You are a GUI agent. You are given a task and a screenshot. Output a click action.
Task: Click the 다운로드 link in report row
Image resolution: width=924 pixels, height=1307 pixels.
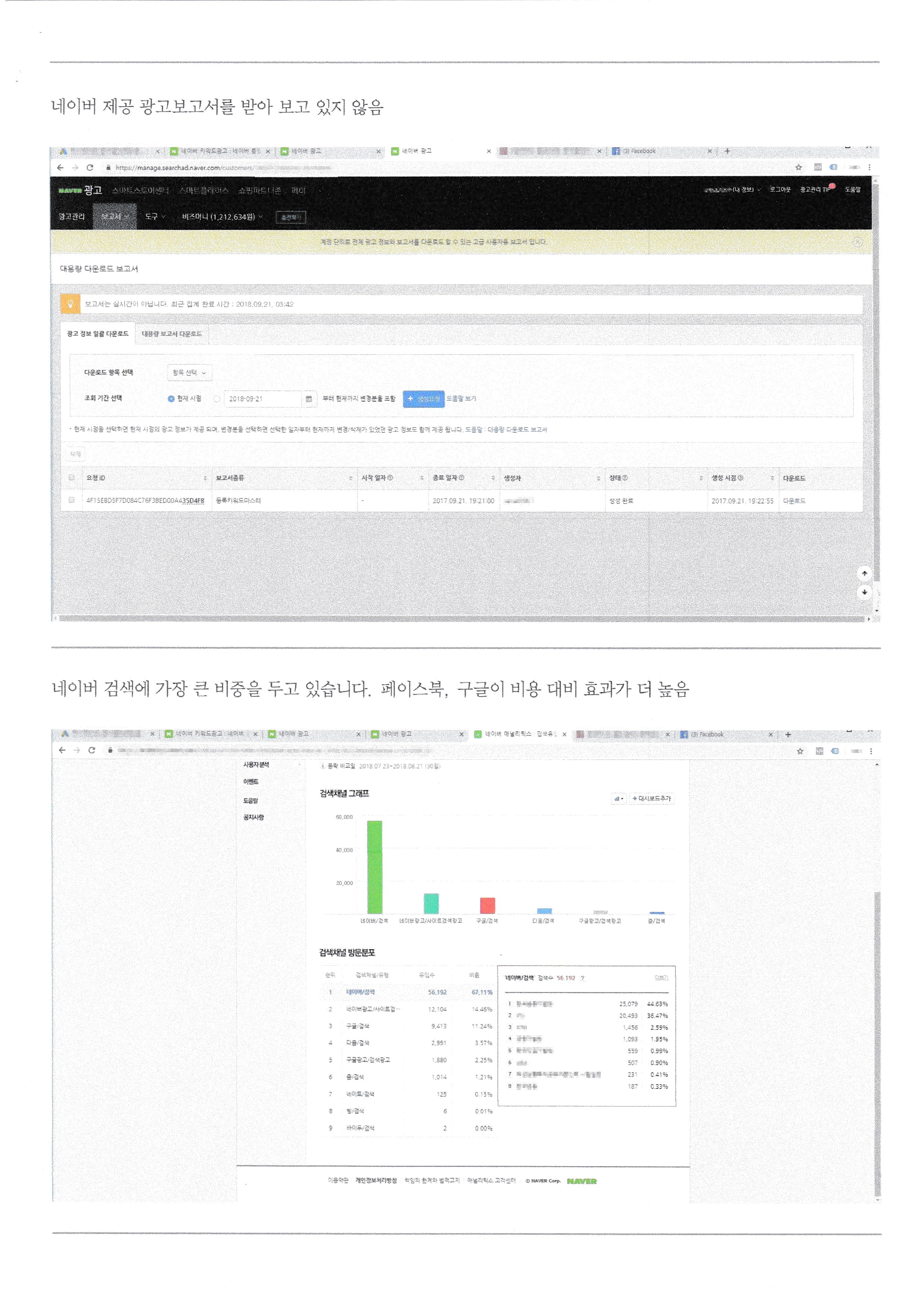pos(794,501)
